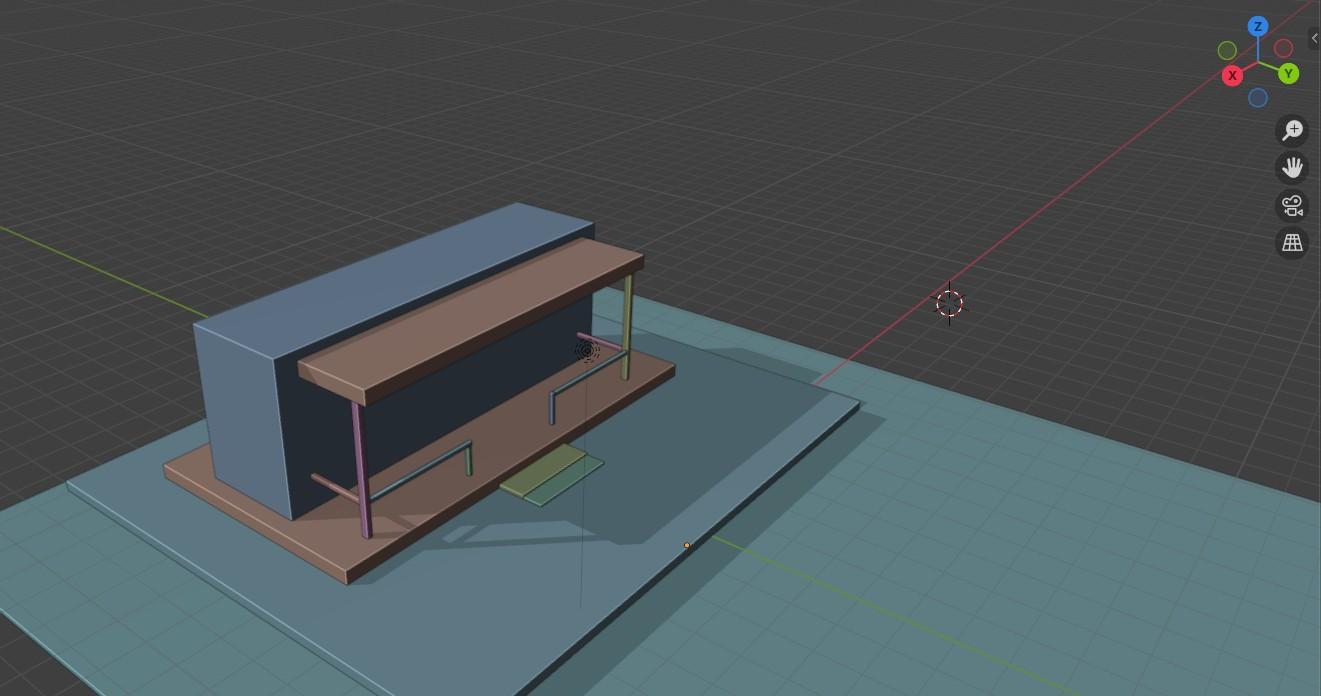The height and width of the screenshot is (696, 1321).
Task: Click the zoom magnifier icon in viewport
Action: tap(1292, 130)
